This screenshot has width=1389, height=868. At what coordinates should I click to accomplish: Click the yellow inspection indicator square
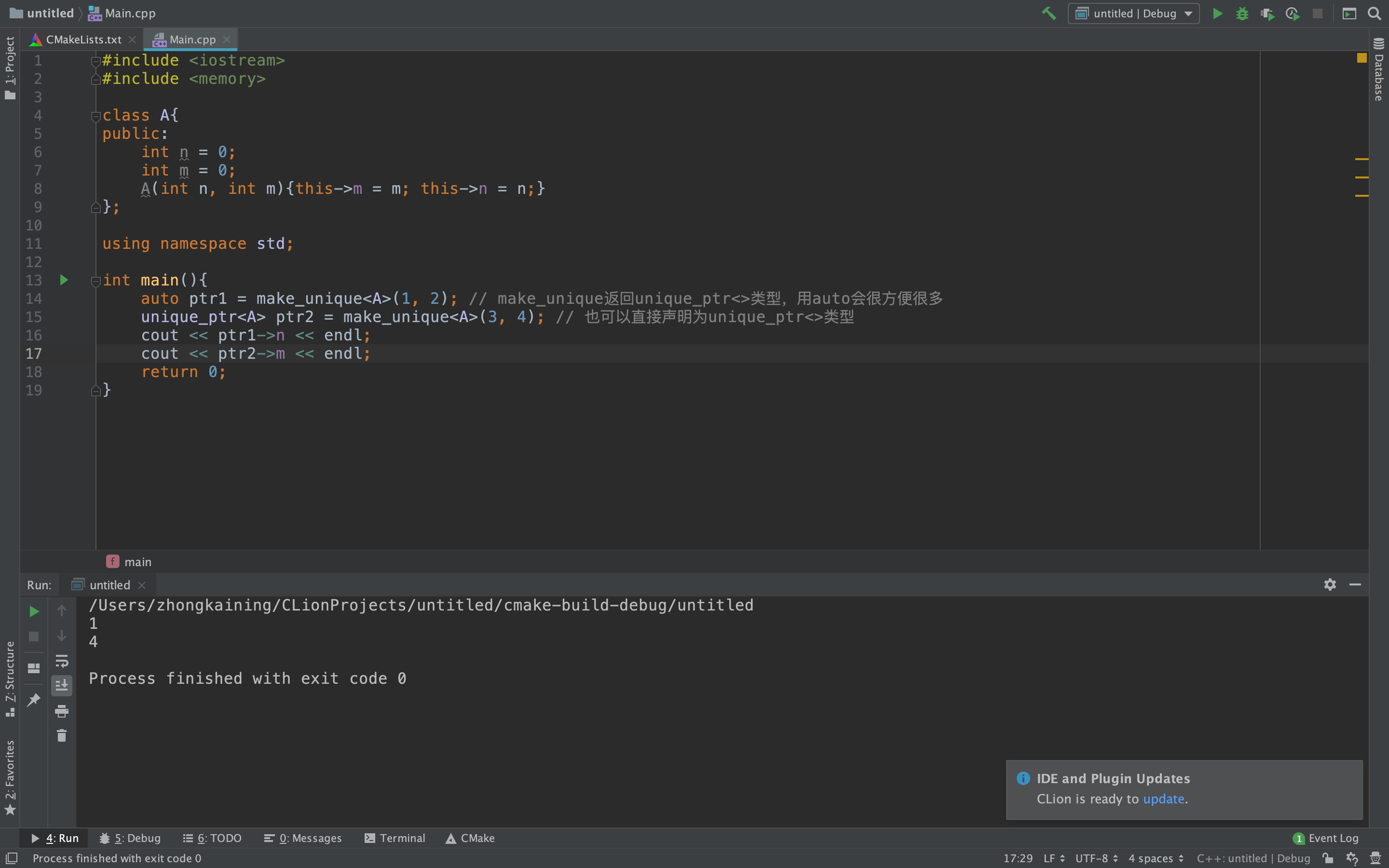click(x=1362, y=58)
